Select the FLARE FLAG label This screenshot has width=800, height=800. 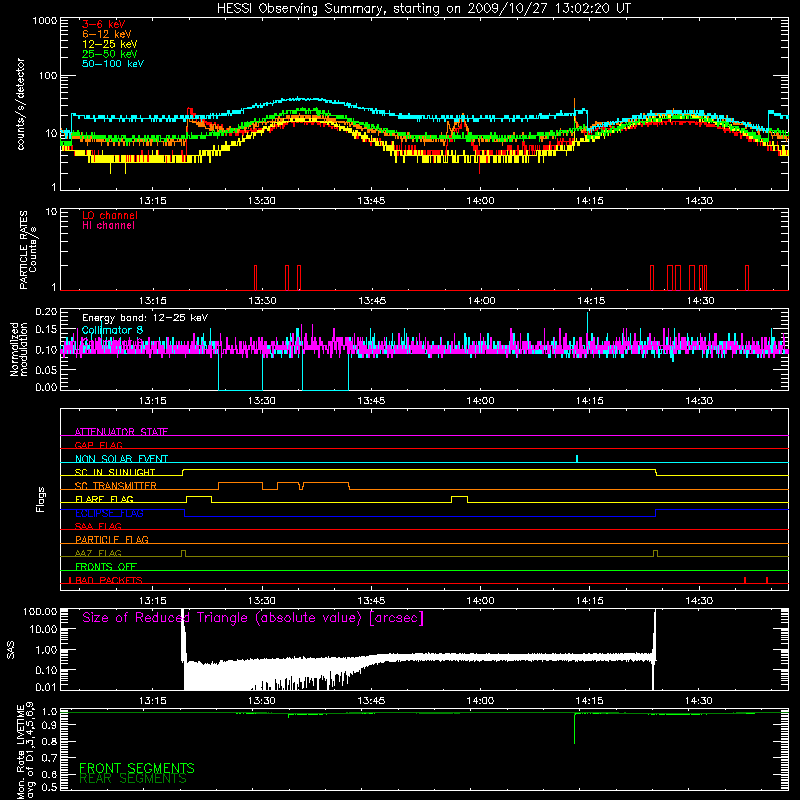point(104,498)
